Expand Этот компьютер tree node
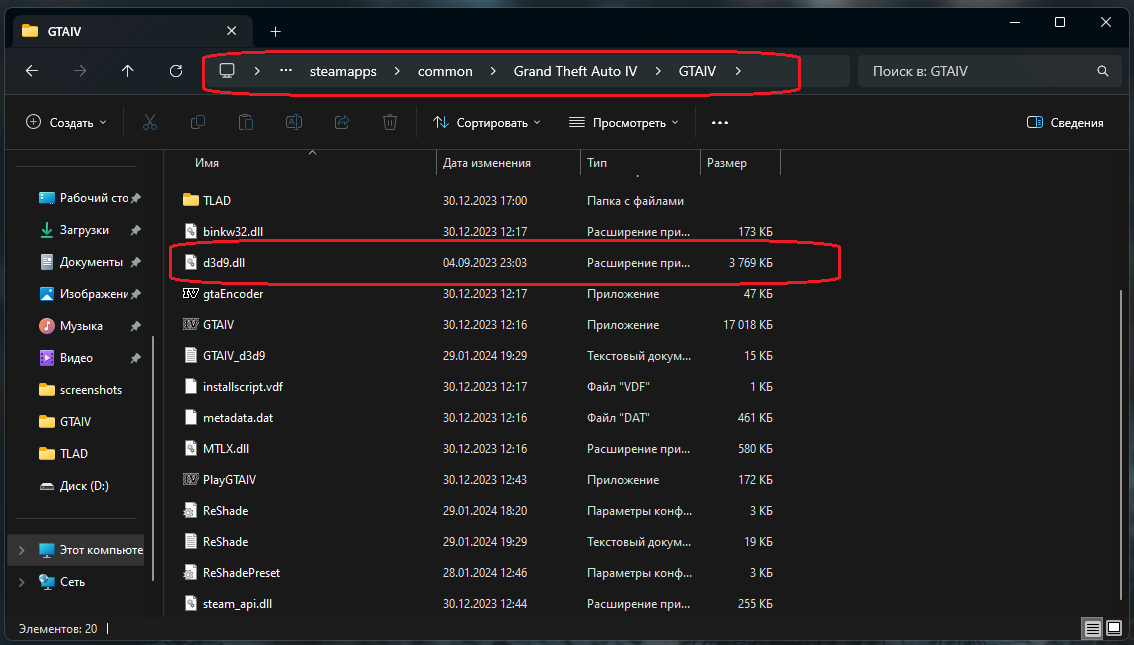Screen dimensions: 1134x645 (x=22, y=550)
